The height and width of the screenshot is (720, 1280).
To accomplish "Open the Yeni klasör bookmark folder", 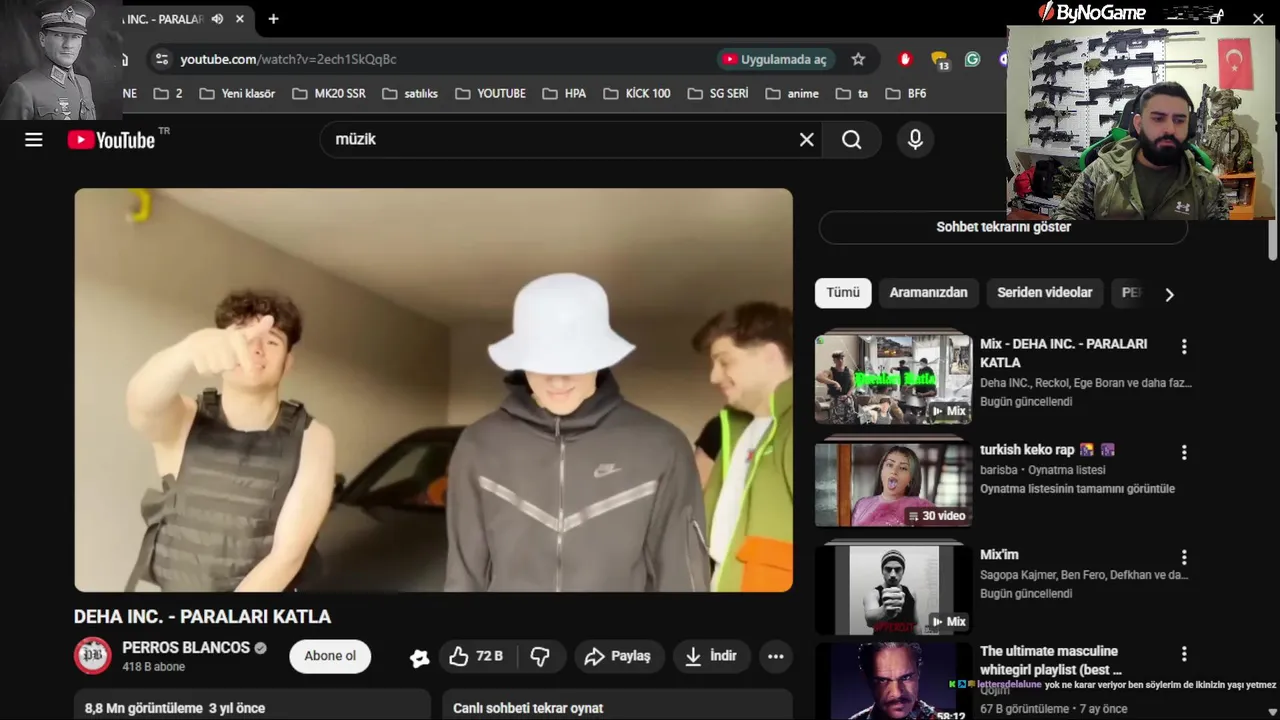I will coord(237,93).
